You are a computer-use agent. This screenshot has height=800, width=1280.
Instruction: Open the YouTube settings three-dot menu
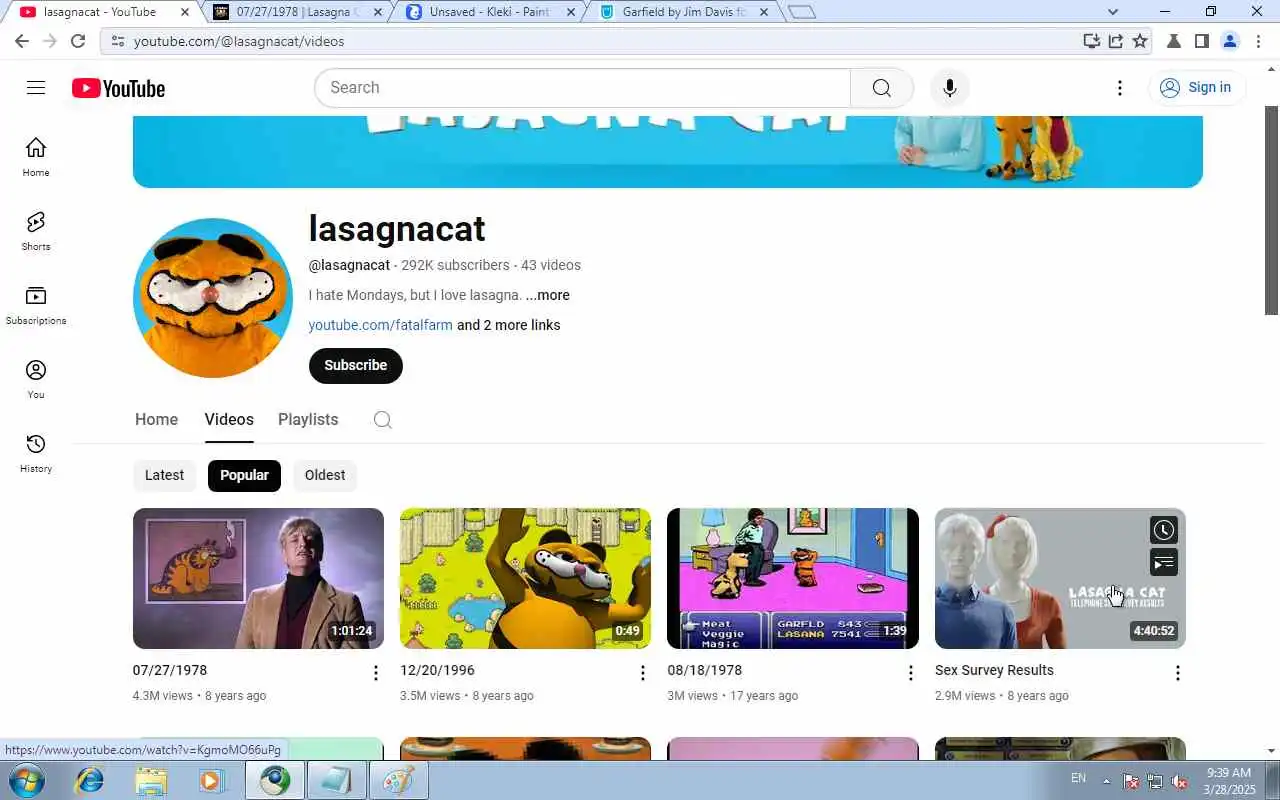tap(1120, 88)
